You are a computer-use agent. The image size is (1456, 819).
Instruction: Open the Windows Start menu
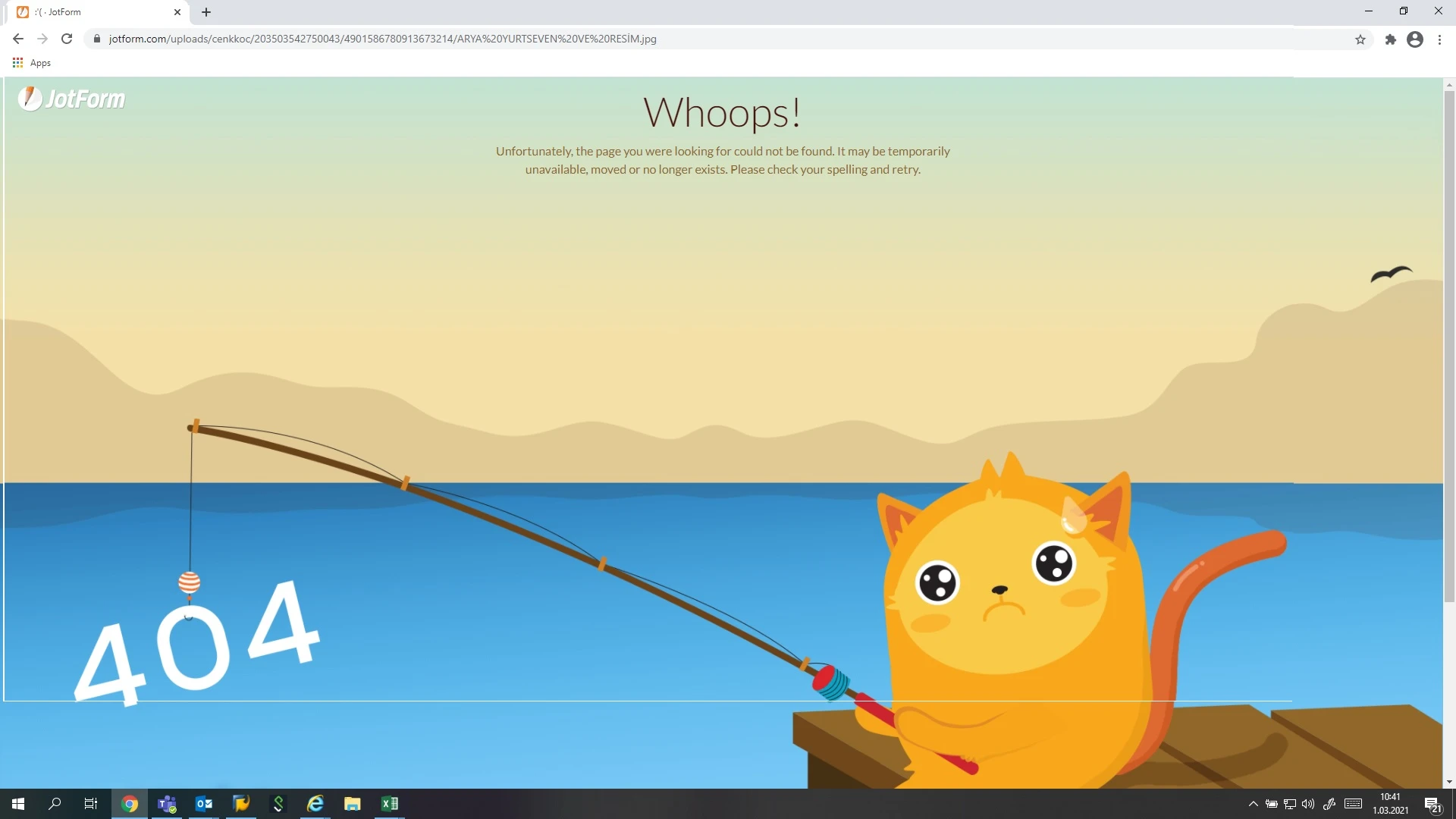pyautogui.click(x=17, y=803)
